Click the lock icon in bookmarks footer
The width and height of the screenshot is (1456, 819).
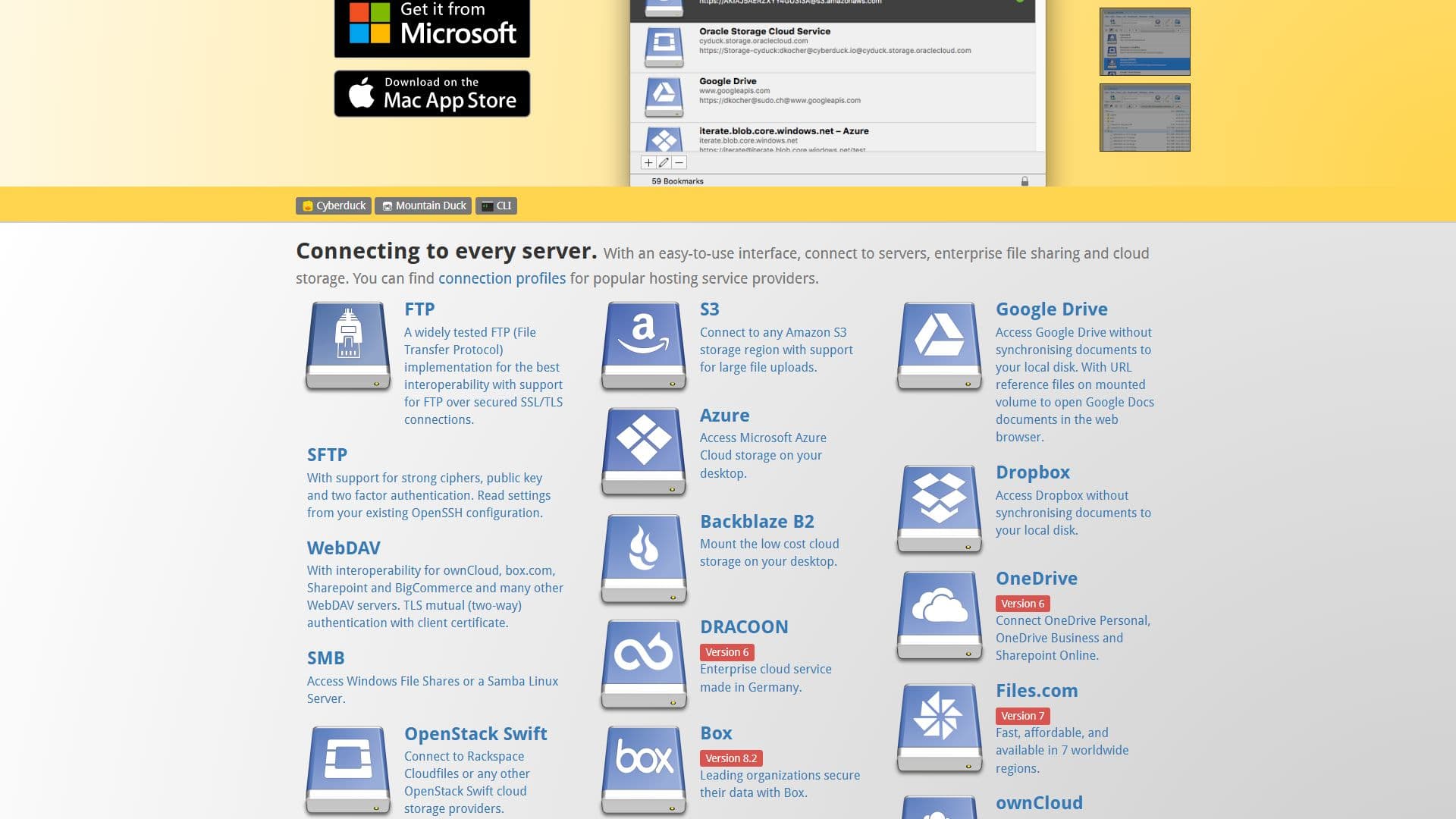[1025, 181]
